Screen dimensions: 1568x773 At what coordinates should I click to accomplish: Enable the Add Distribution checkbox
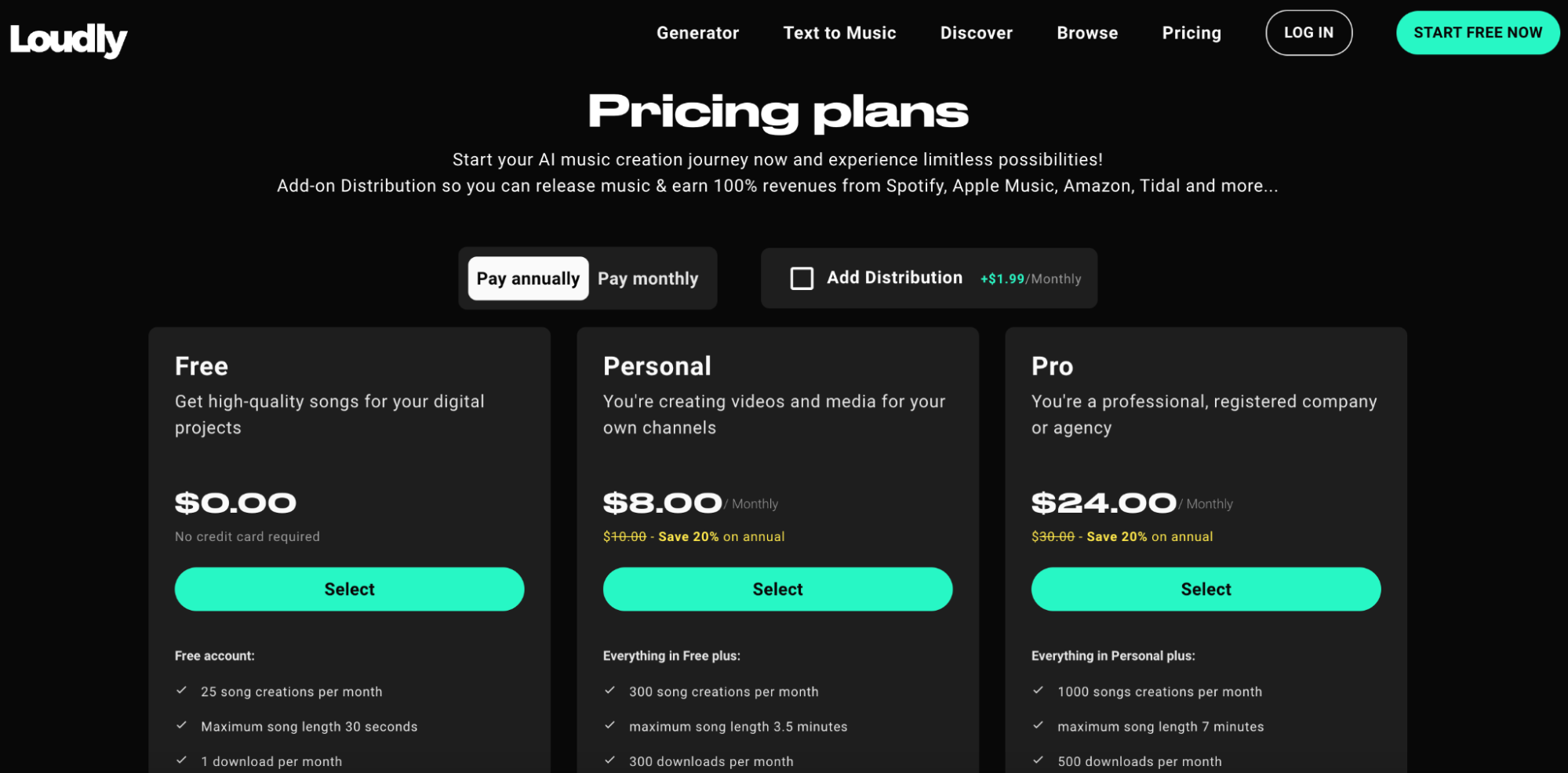click(x=802, y=278)
